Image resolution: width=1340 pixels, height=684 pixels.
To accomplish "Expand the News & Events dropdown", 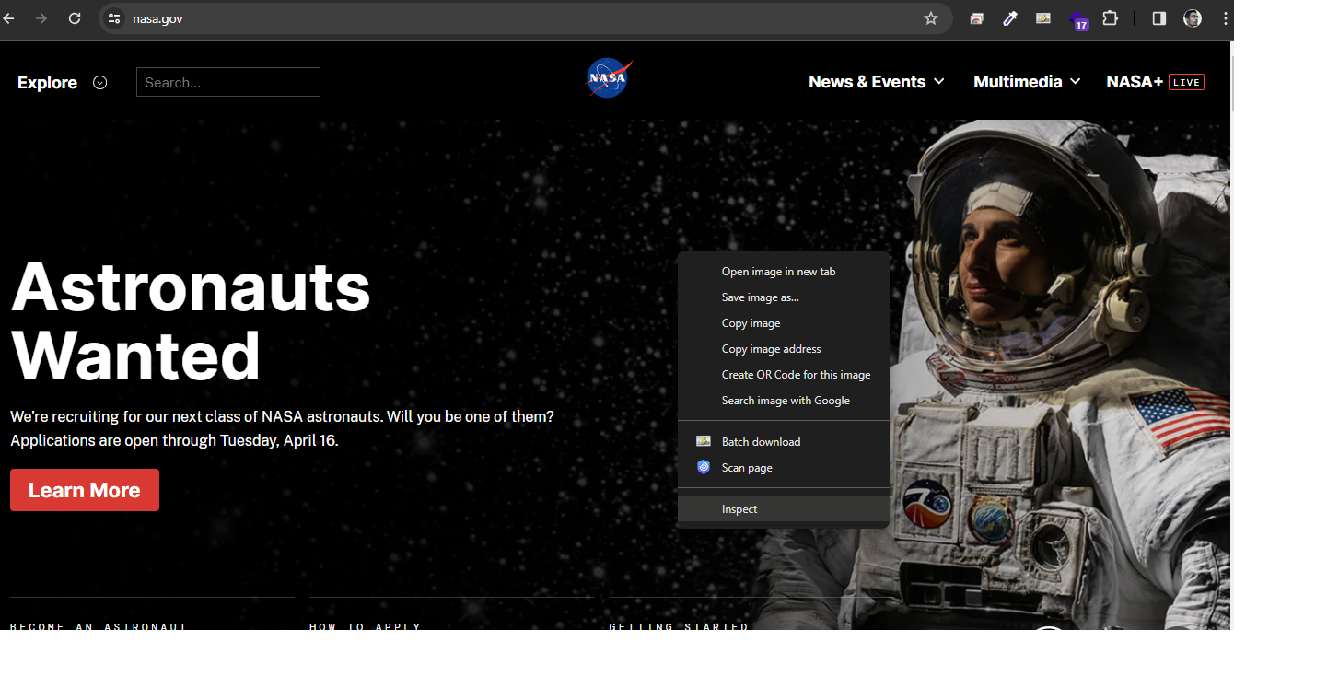I will click(875, 81).
